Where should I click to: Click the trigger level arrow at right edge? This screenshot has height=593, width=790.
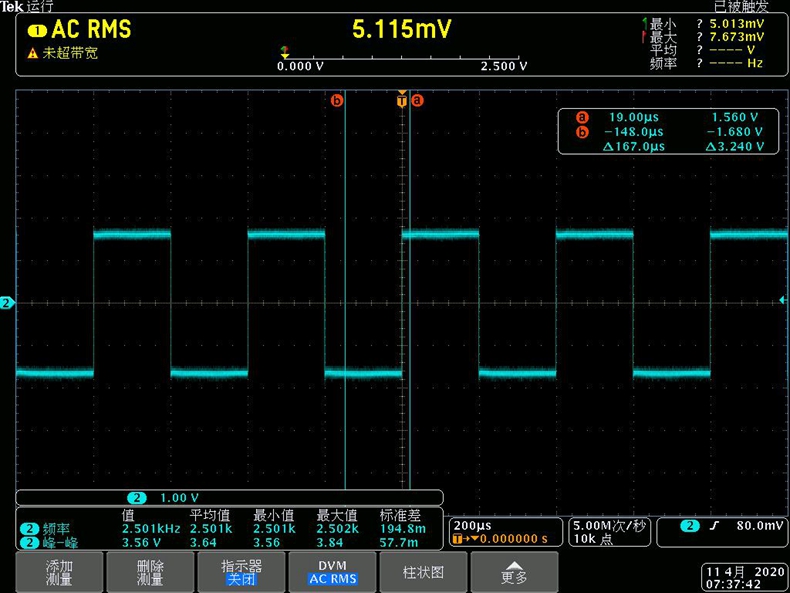[782, 299]
